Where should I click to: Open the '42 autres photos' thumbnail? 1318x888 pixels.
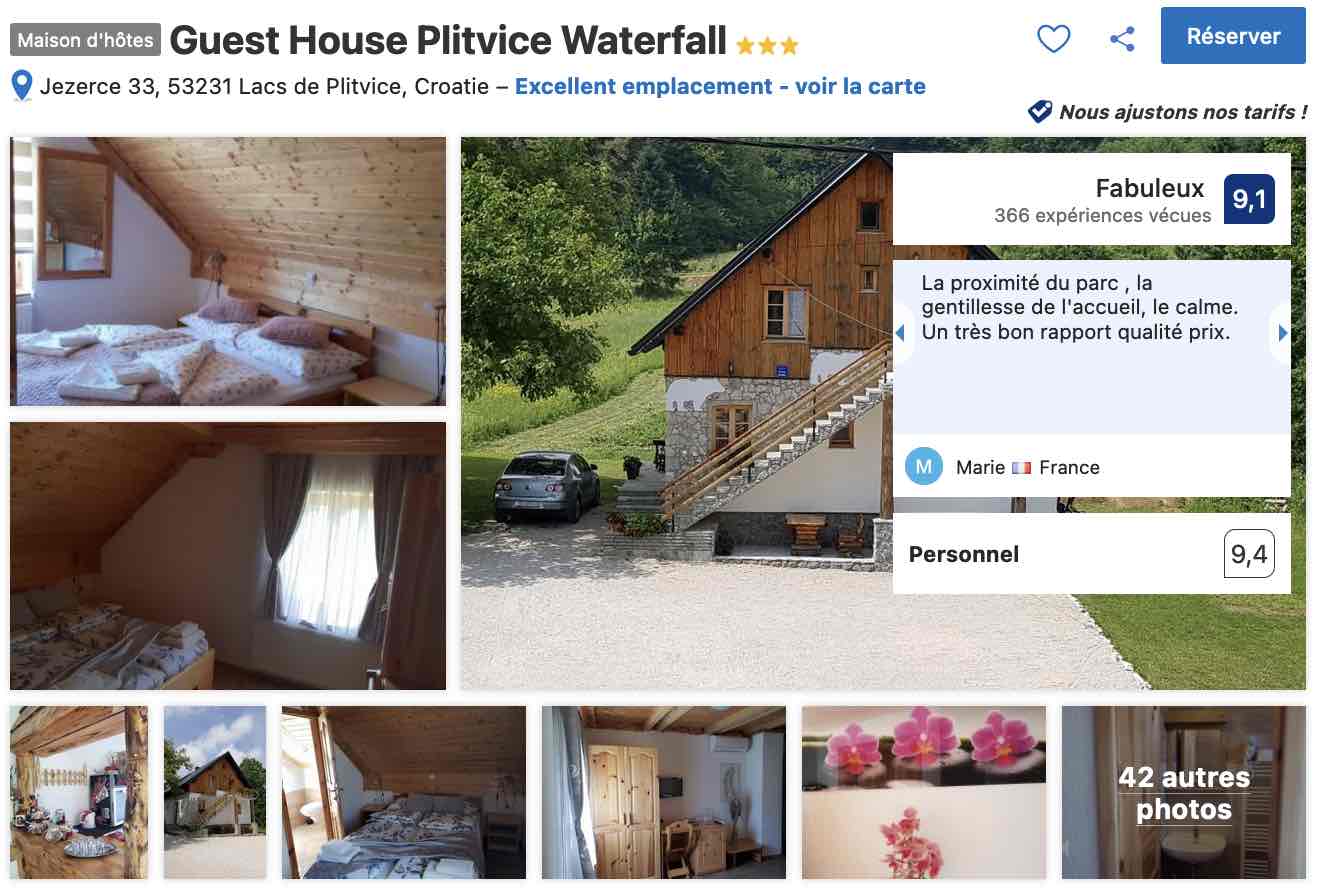coord(1184,792)
